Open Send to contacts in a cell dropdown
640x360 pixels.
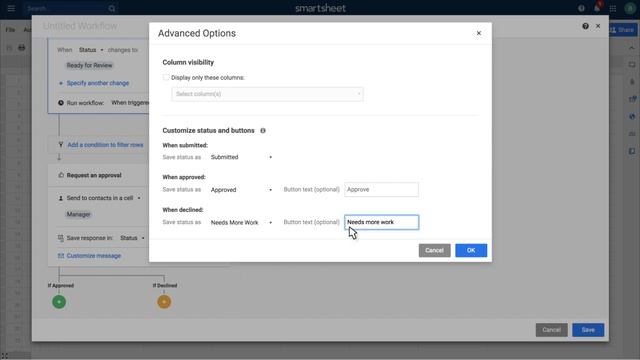pyautogui.click(x=103, y=198)
